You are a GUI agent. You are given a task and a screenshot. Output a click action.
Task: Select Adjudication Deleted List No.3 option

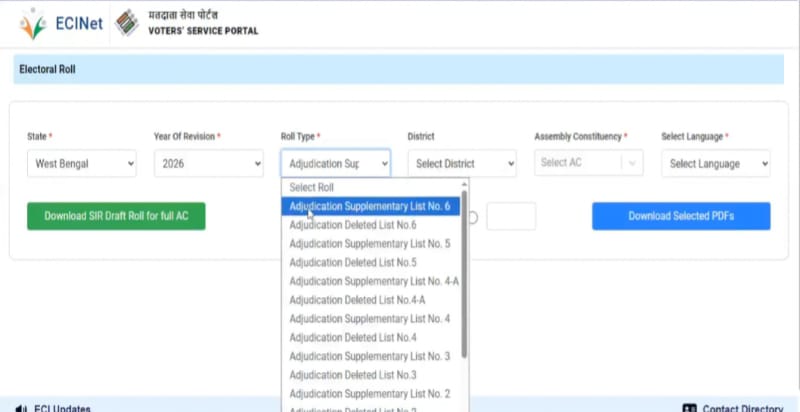click(x=352, y=375)
